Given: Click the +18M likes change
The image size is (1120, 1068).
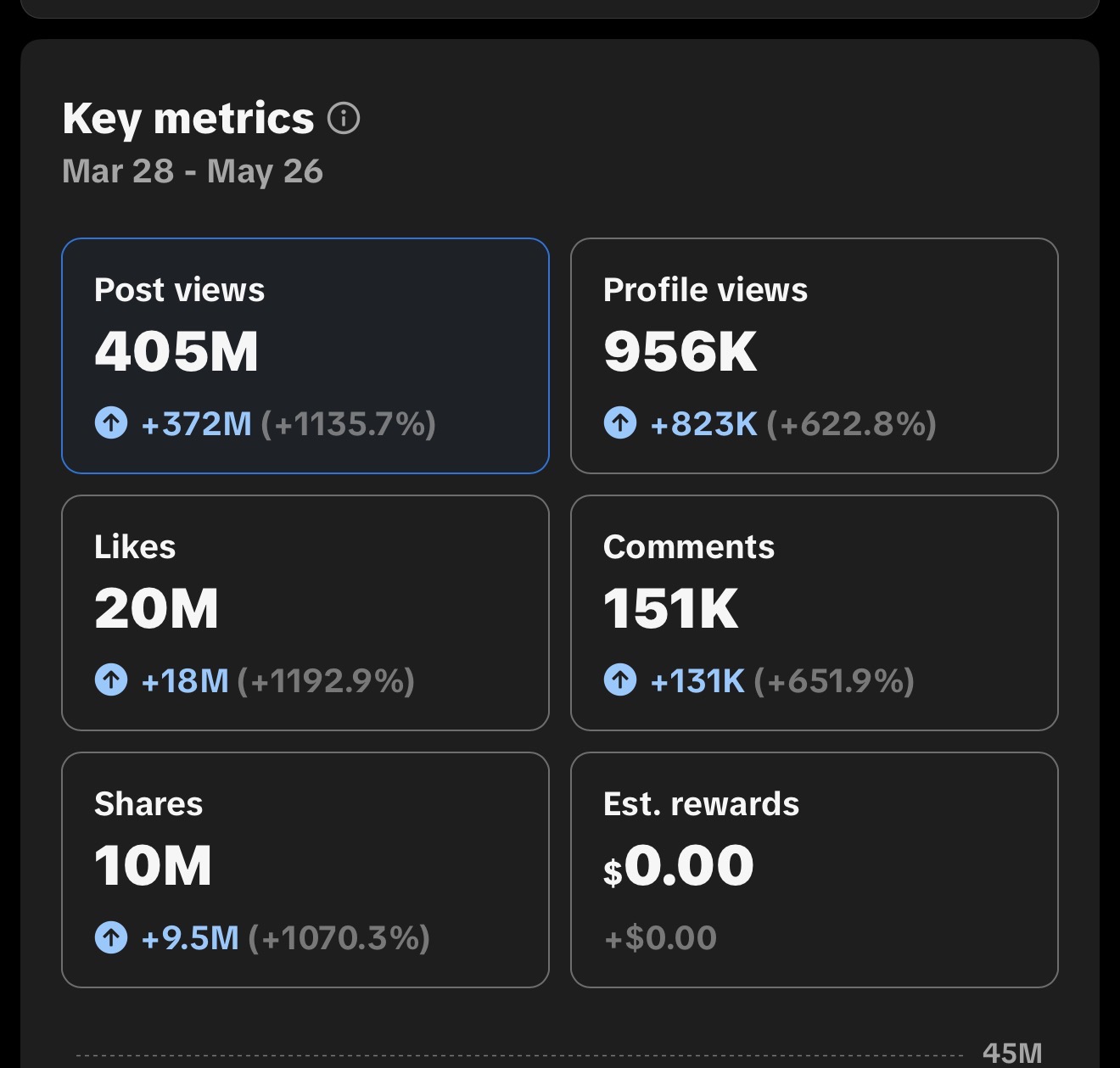Looking at the screenshot, I should pyautogui.click(x=185, y=680).
